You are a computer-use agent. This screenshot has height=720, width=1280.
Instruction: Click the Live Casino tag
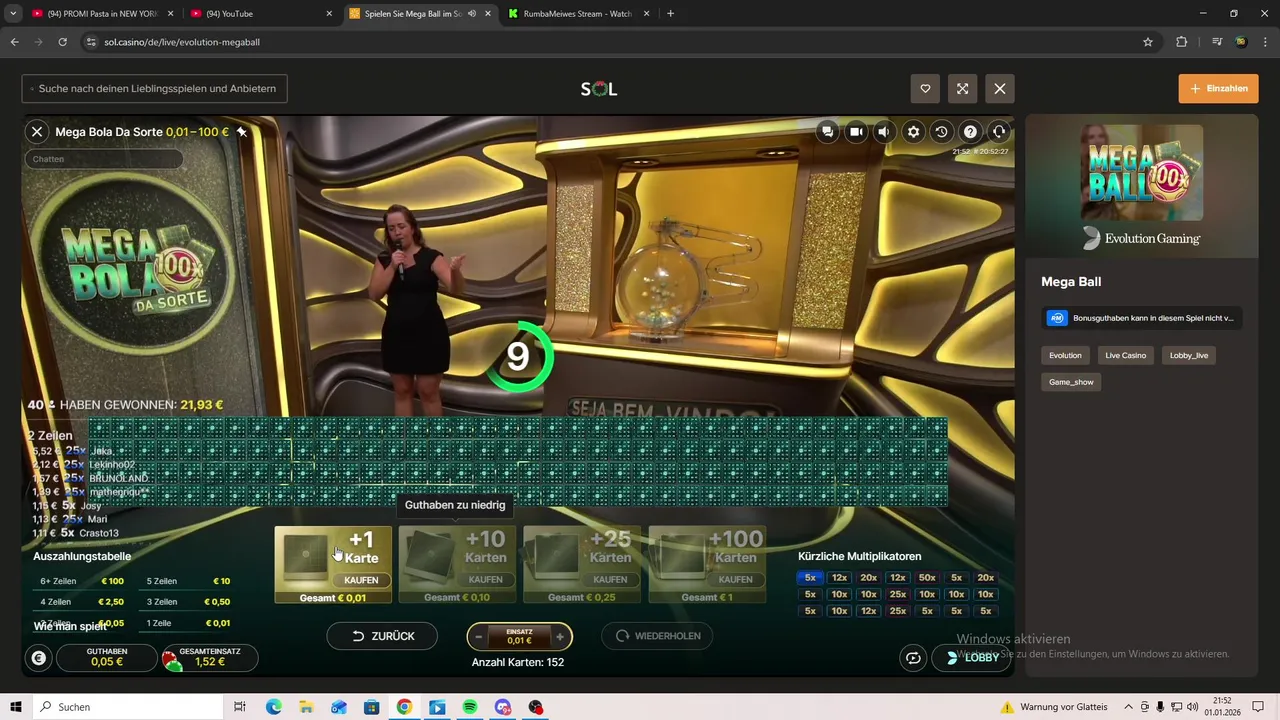click(x=1126, y=355)
